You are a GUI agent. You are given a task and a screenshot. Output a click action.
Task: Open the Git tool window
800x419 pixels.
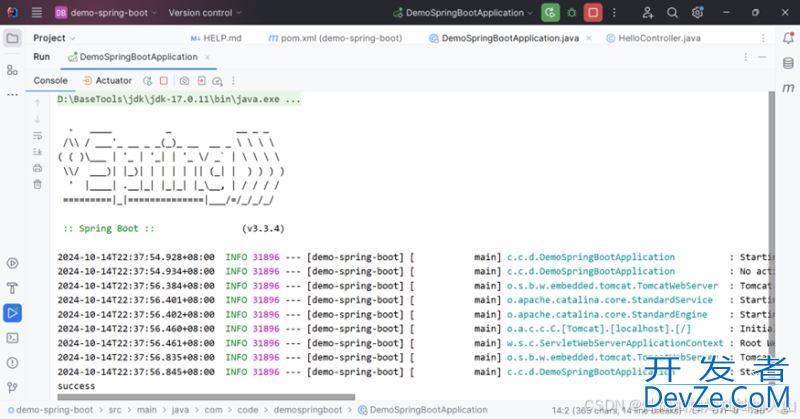12,388
